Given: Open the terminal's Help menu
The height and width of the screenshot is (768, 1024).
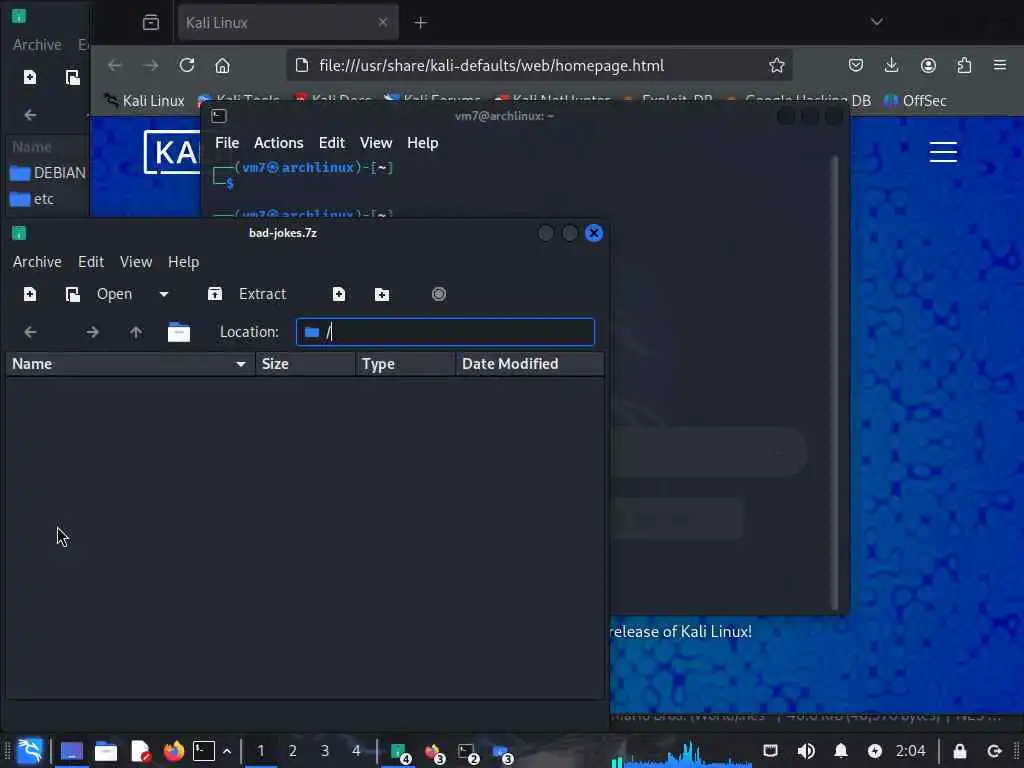Looking at the screenshot, I should pos(423,143).
